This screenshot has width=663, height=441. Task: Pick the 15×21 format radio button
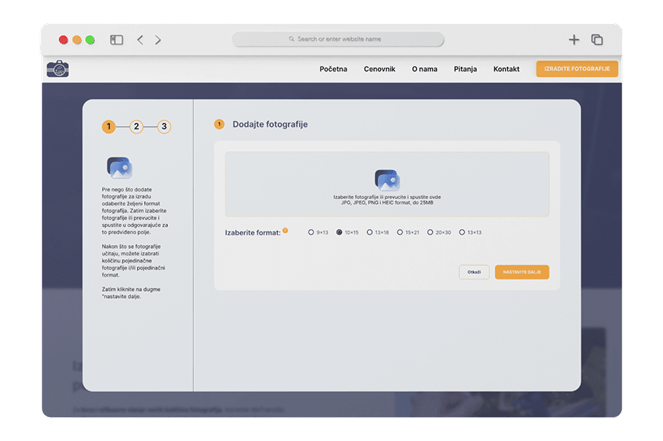coord(399,232)
